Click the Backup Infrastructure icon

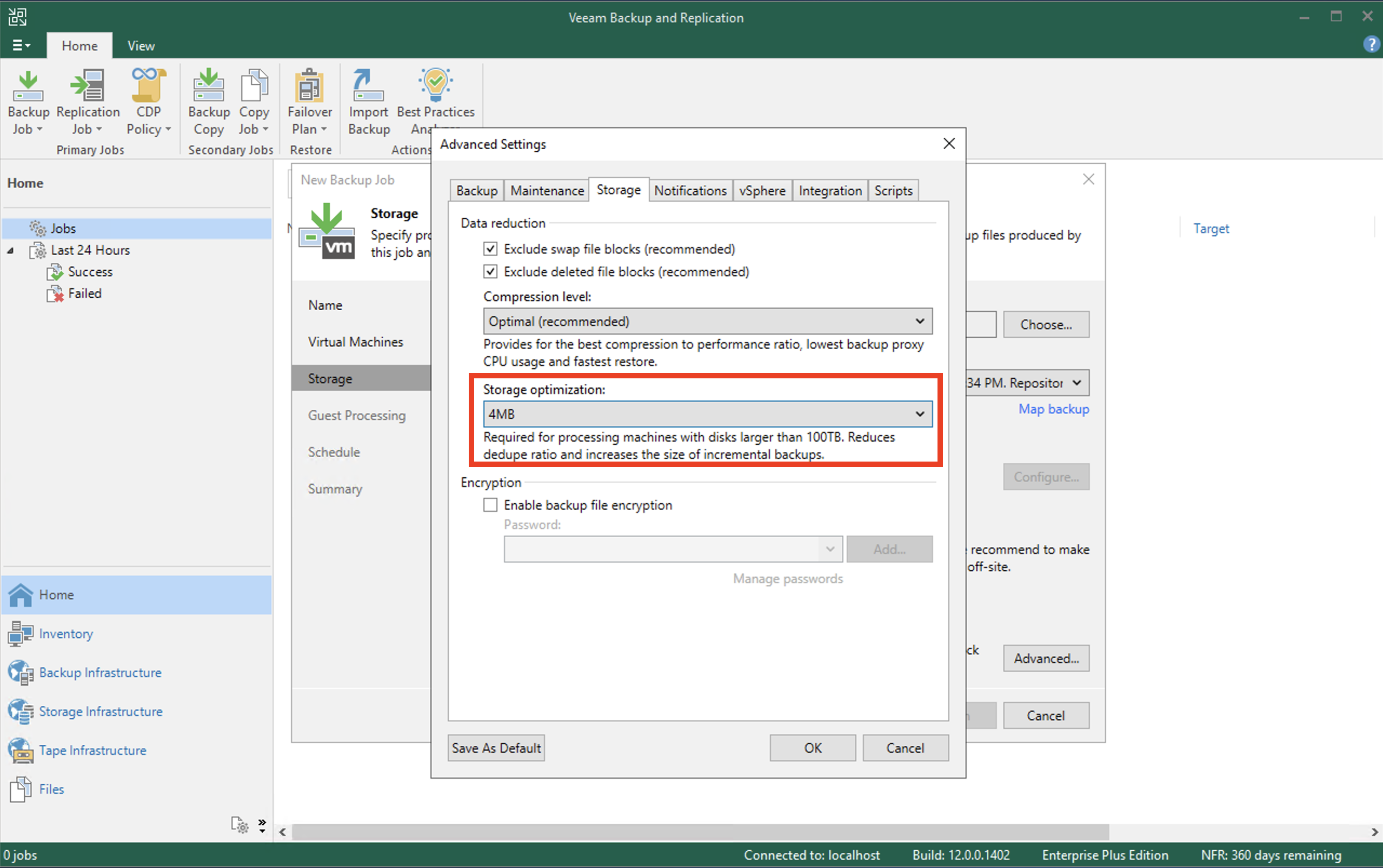click(21, 672)
